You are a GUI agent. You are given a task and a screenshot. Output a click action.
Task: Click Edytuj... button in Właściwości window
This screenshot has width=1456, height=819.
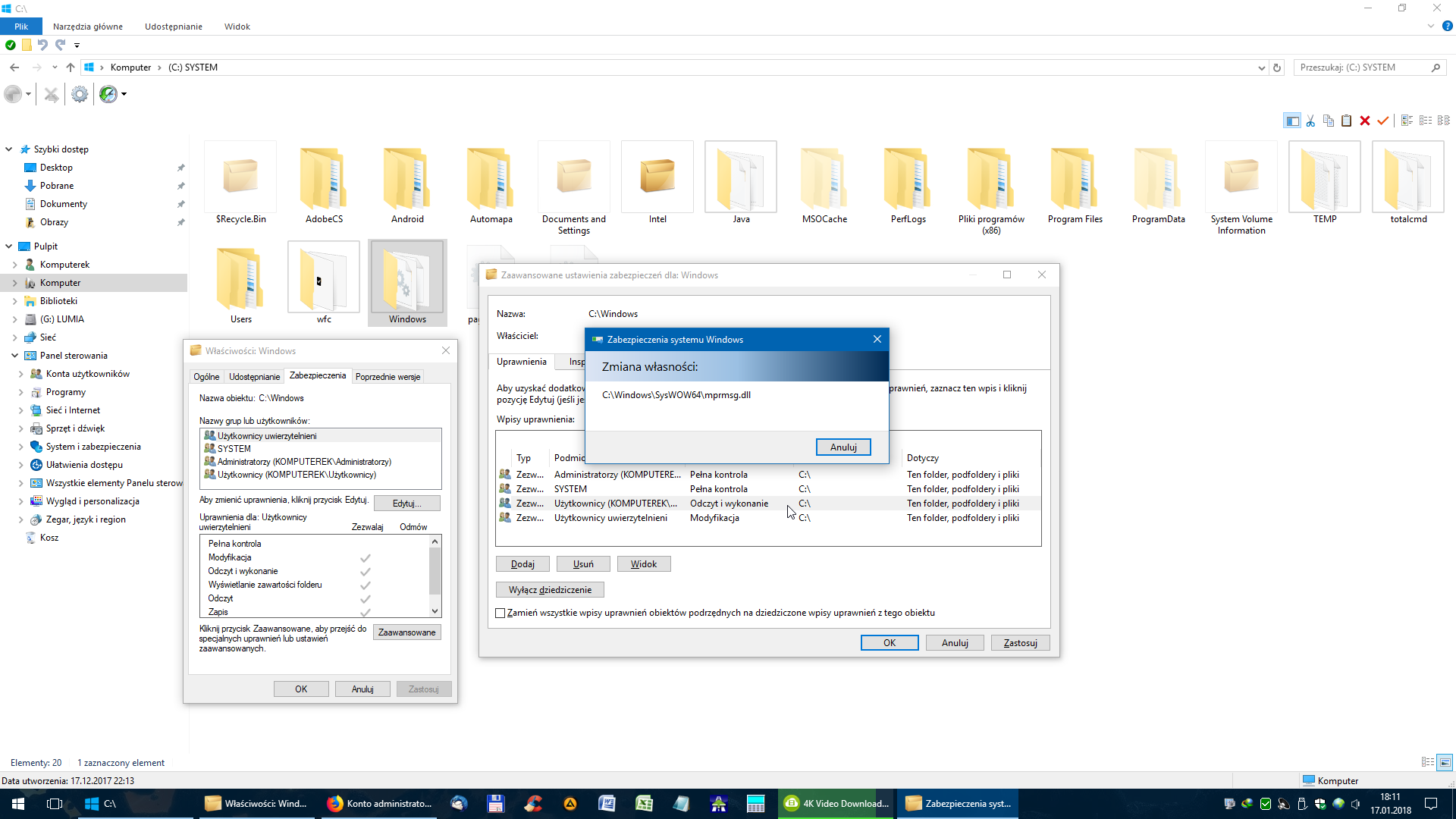pos(407,504)
